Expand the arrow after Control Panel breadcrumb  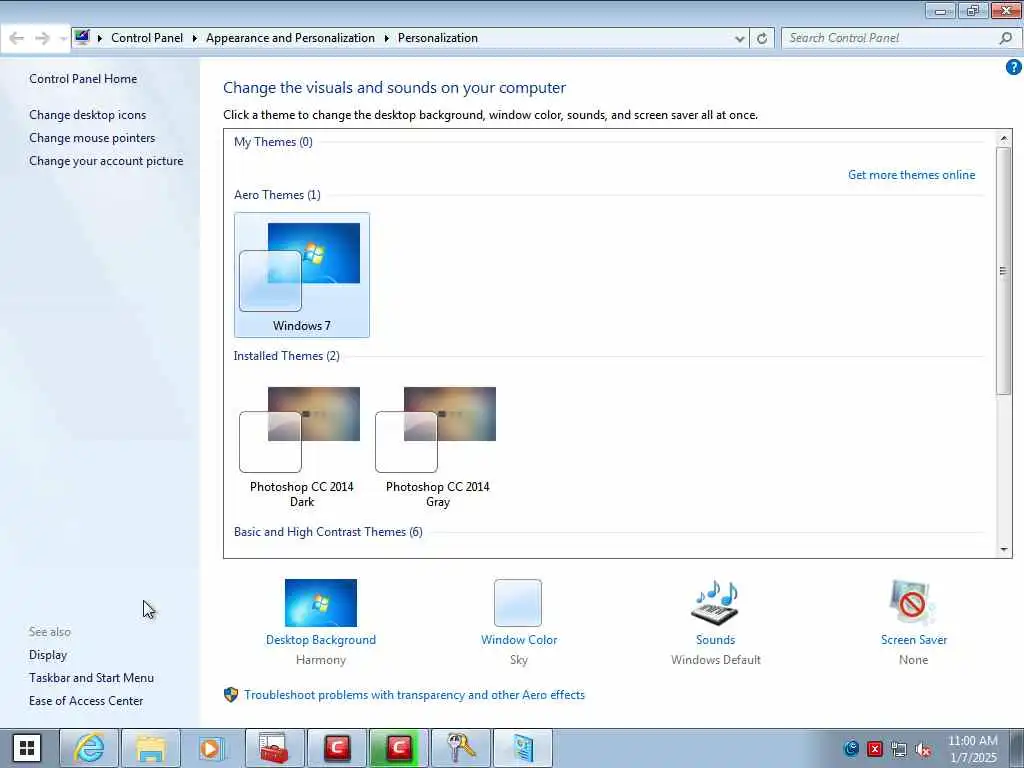(195, 39)
